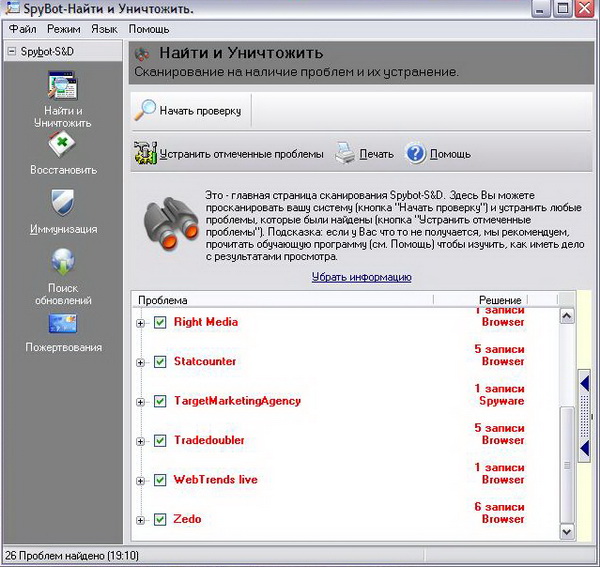The height and width of the screenshot is (567, 600).
Task: Expand the Tradedoubler tree entry
Action: point(140,442)
